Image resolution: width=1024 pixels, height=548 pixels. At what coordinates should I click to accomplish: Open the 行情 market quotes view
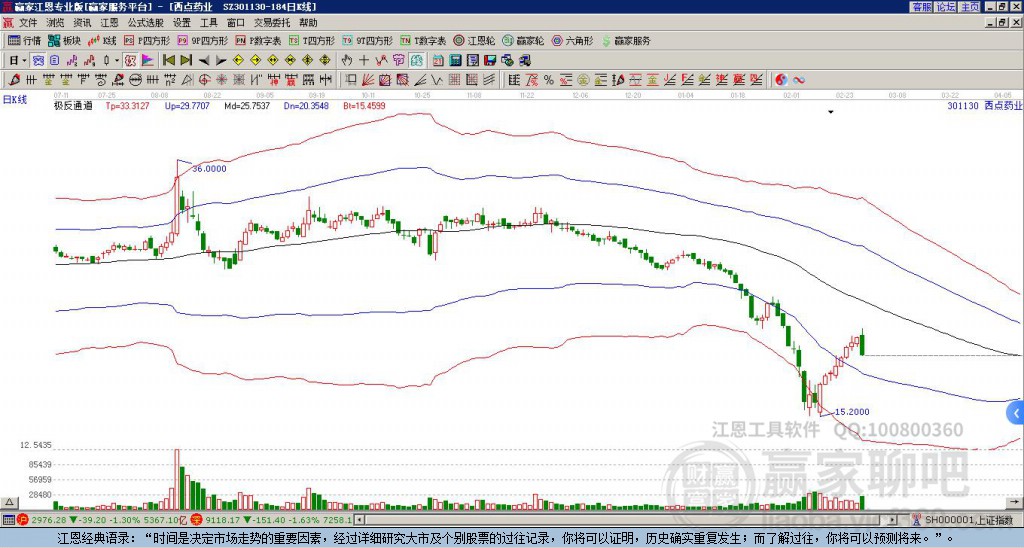coord(24,40)
